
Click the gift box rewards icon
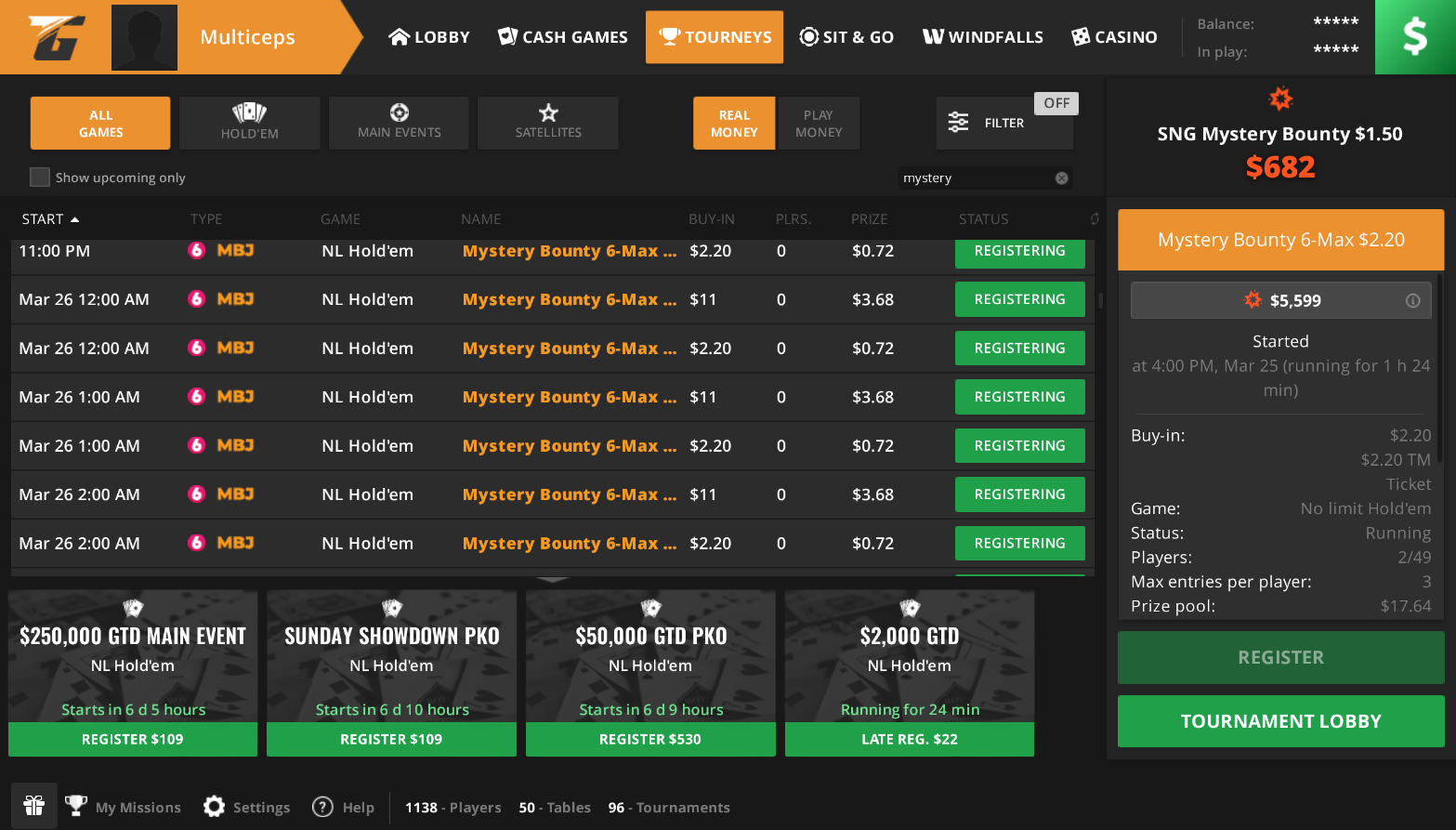[34, 806]
